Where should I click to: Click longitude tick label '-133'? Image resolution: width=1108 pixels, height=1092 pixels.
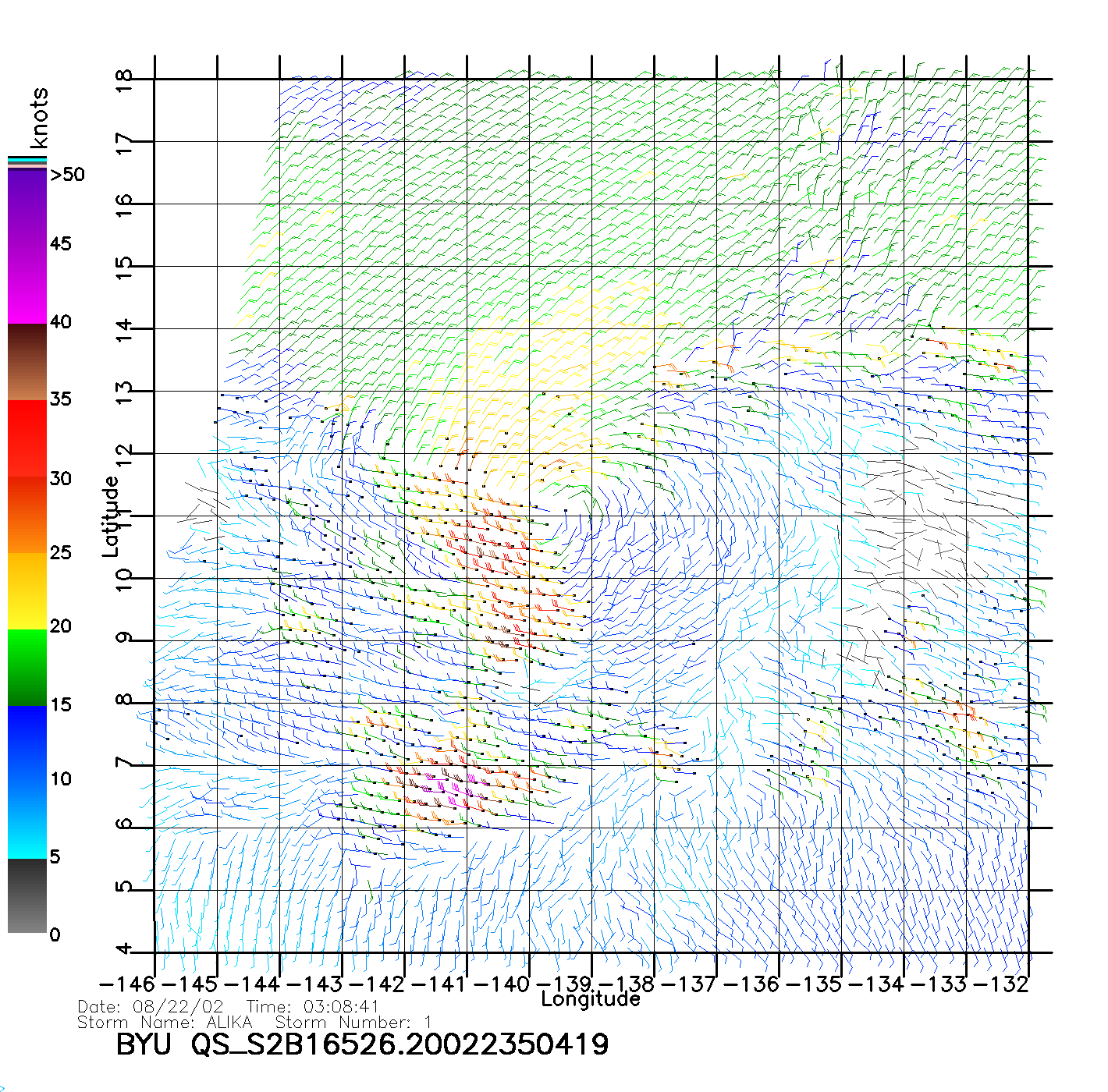coord(939,984)
